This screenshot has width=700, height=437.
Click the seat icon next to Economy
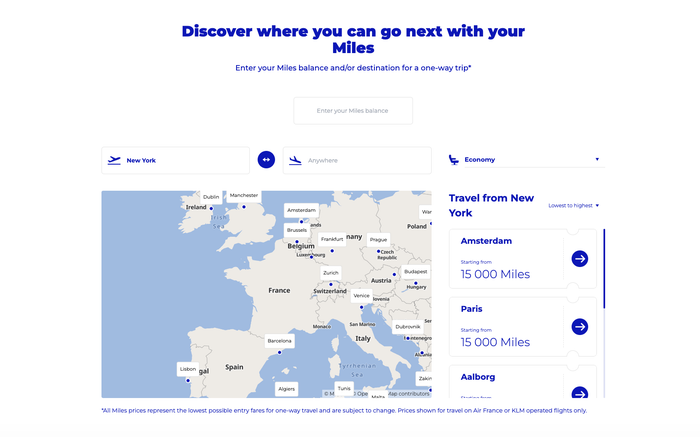[x=454, y=160]
